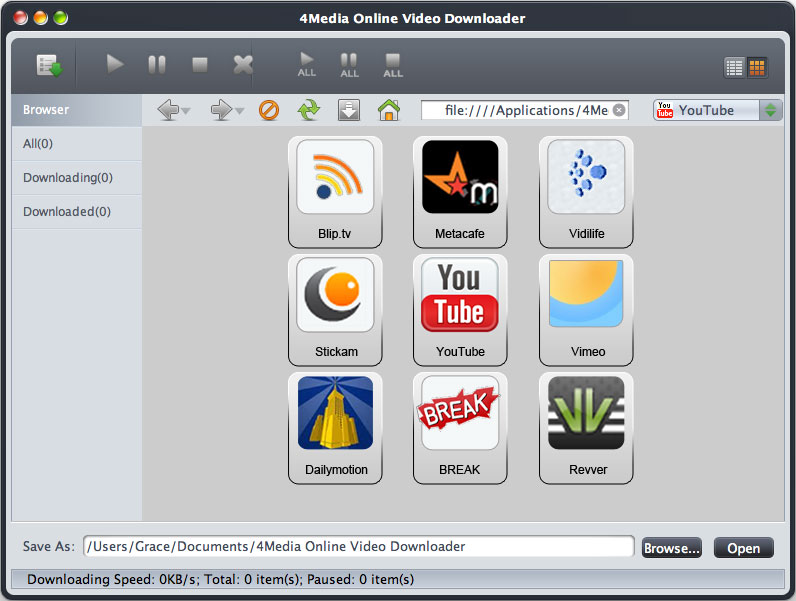Screen dimensions: 796x601
Task: Click the download video arrow icon
Action: [x=349, y=110]
